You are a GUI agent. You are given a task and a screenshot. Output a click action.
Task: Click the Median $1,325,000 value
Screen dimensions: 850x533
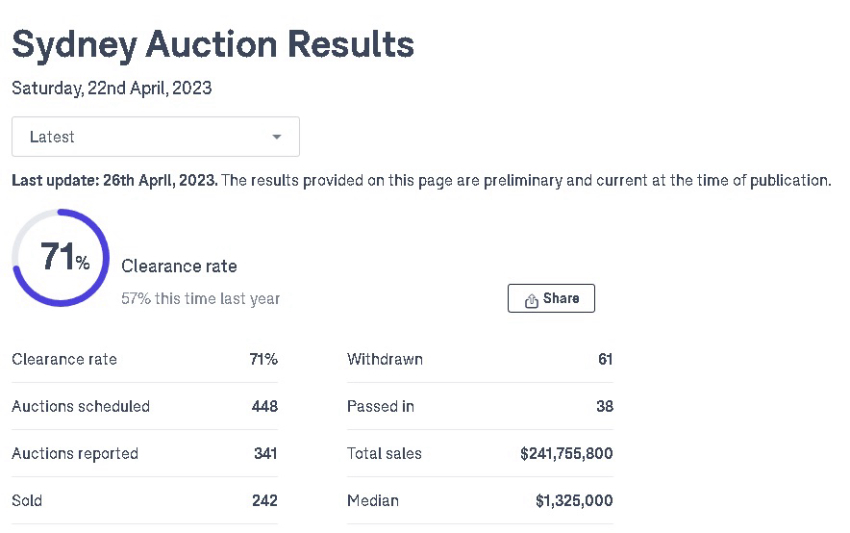tap(574, 500)
